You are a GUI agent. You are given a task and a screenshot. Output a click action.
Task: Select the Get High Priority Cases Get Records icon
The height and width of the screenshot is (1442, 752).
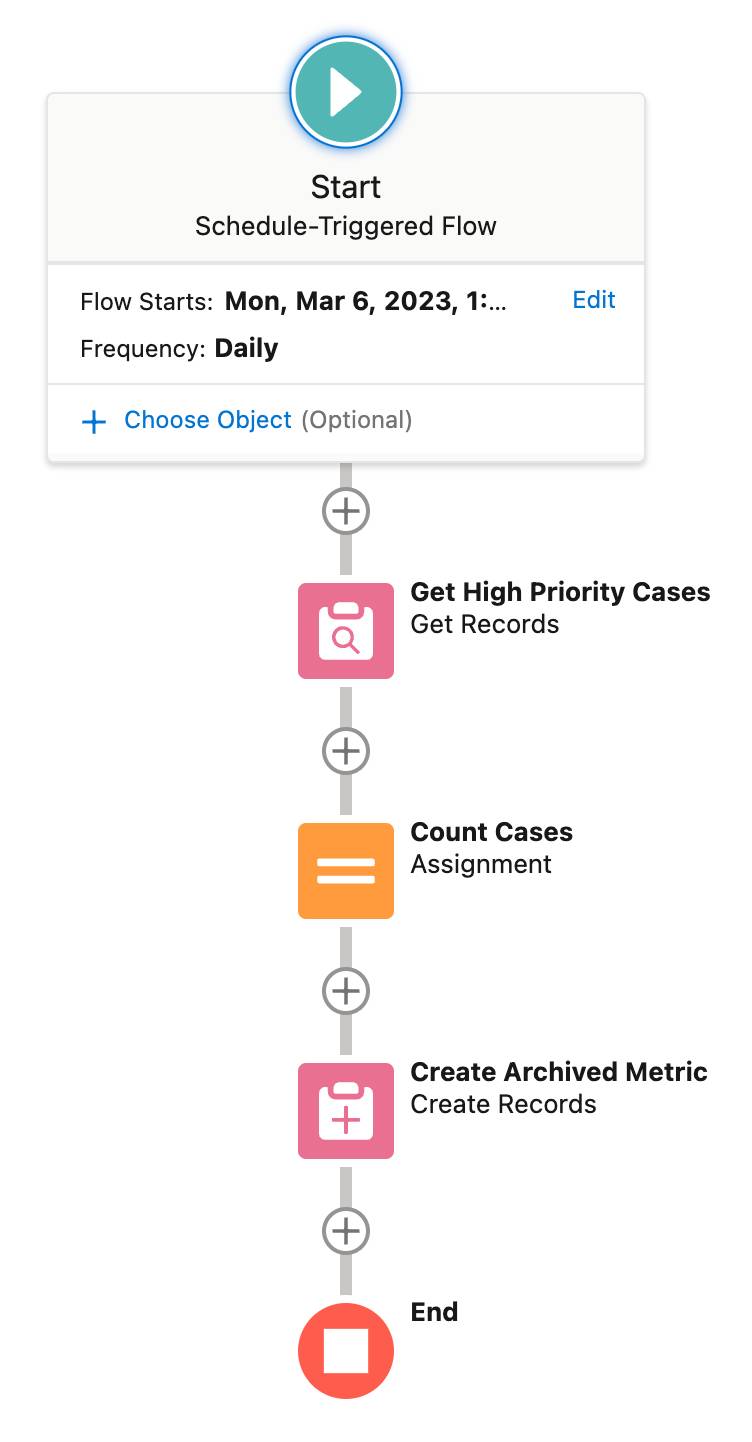[345, 631]
